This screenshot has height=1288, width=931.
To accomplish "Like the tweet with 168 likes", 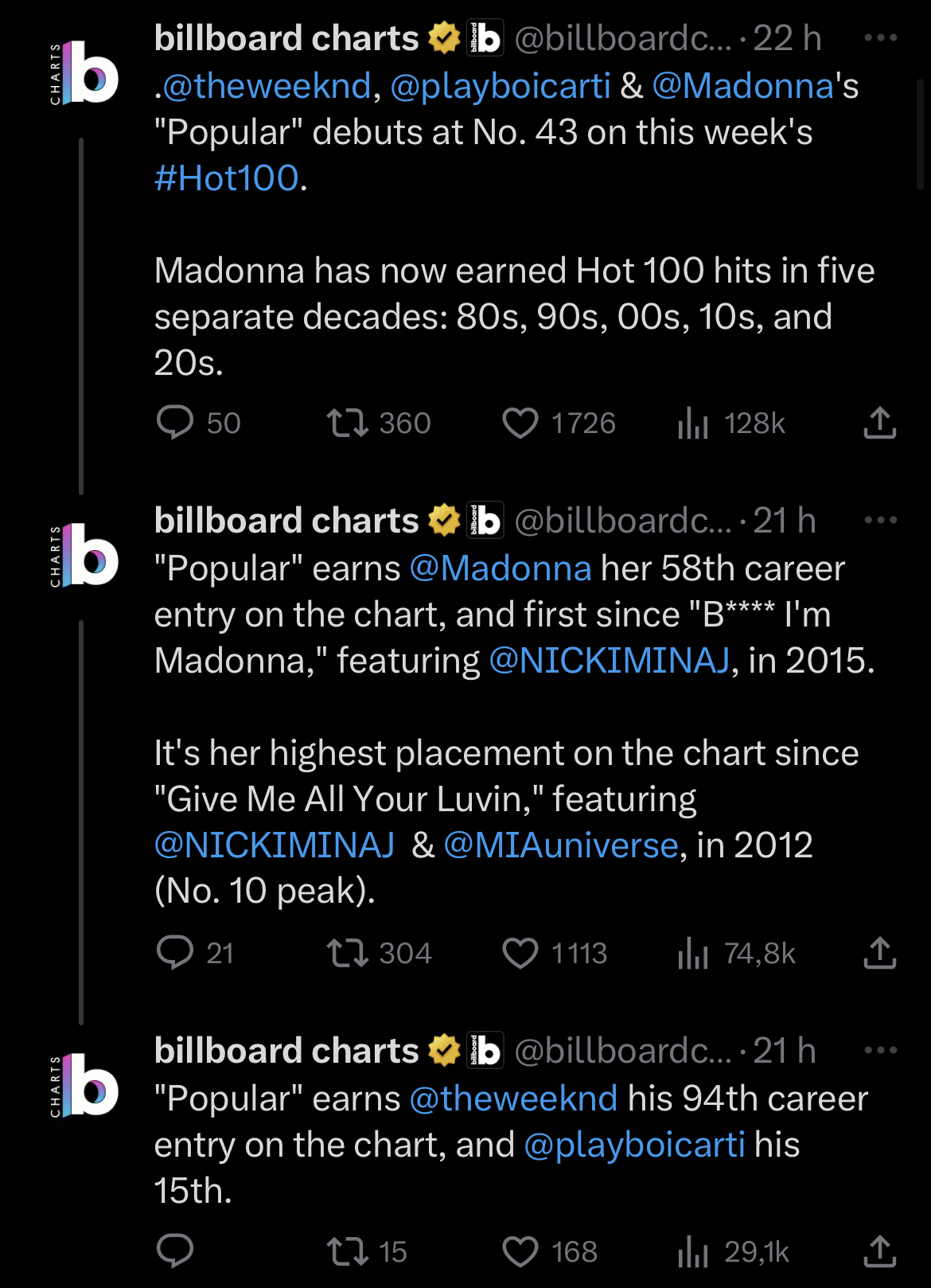I will (520, 1251).
